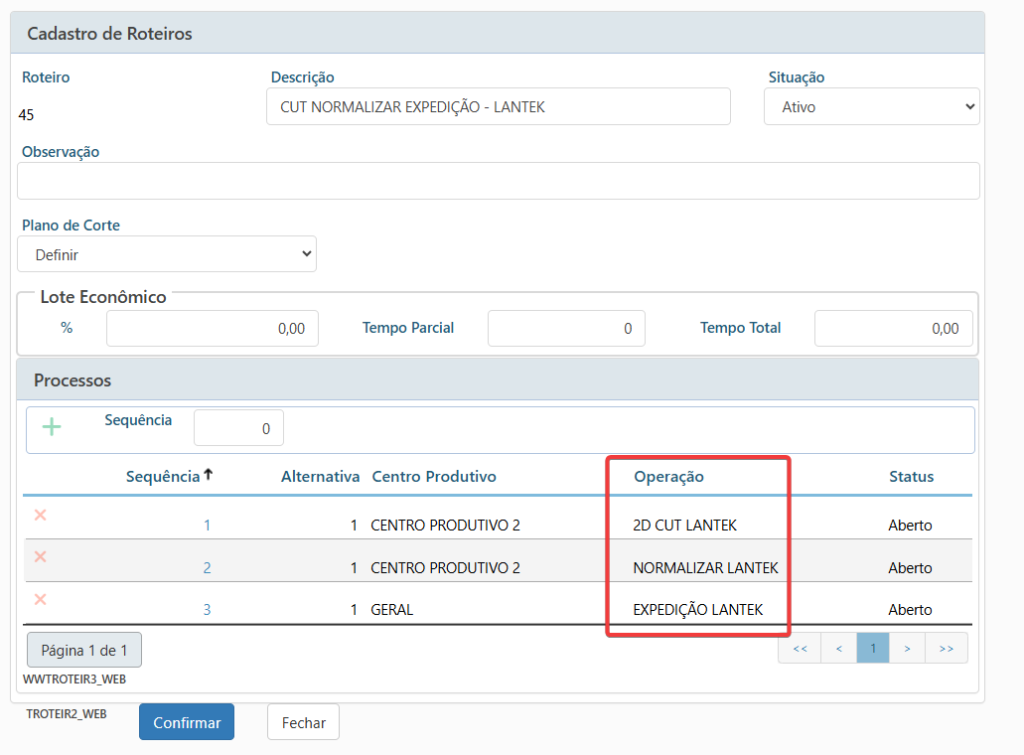Delete the EXPEDIÇÃO LANTEK process row
This screenshot has width=1024, height=755.
tap(40, 599)
